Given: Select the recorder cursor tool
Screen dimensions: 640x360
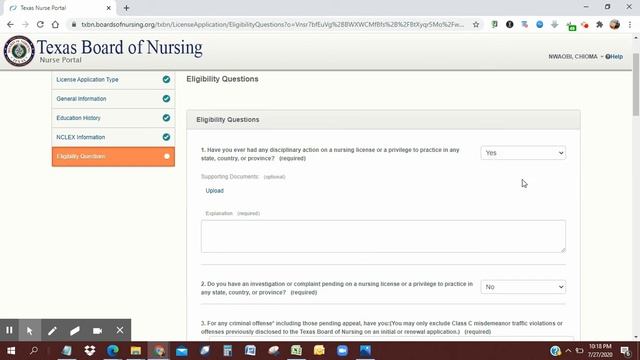Looking at the screenshot, I should coord(30,330).
